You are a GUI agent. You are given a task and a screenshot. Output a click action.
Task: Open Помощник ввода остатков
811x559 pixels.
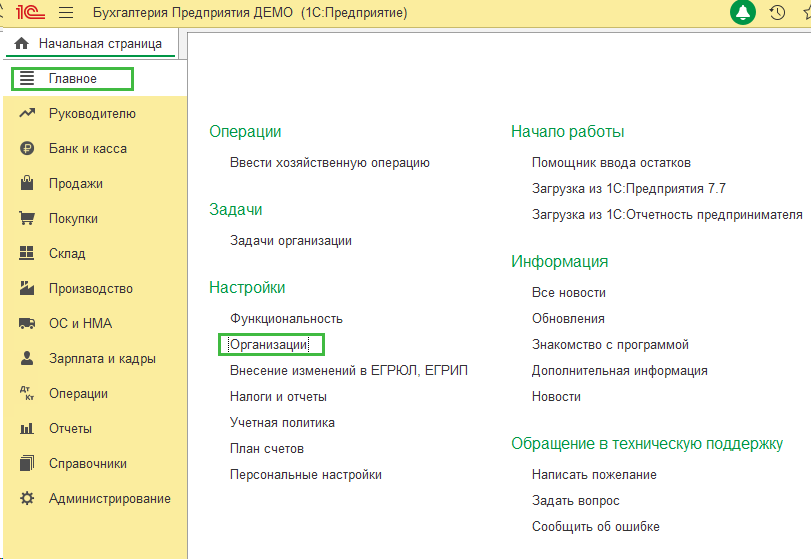(611, 163)
